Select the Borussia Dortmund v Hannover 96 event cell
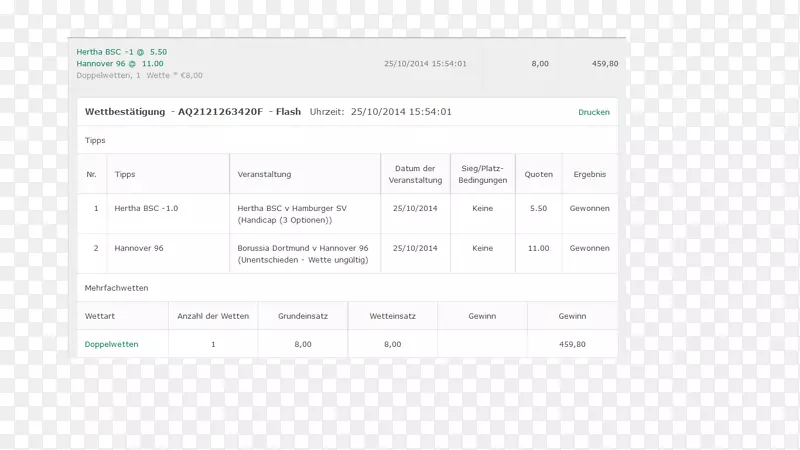 [302, 254]
